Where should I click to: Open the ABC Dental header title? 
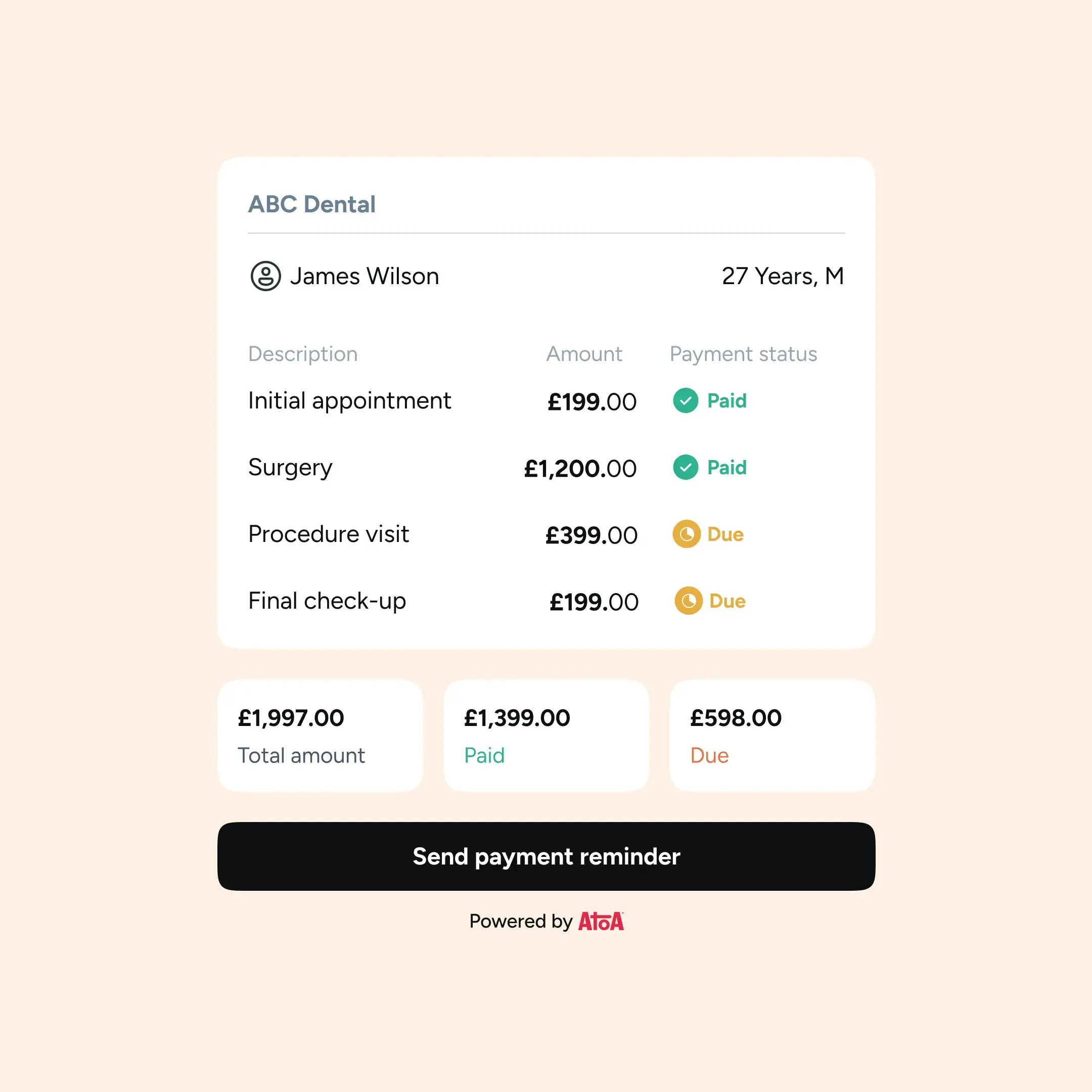311,204
